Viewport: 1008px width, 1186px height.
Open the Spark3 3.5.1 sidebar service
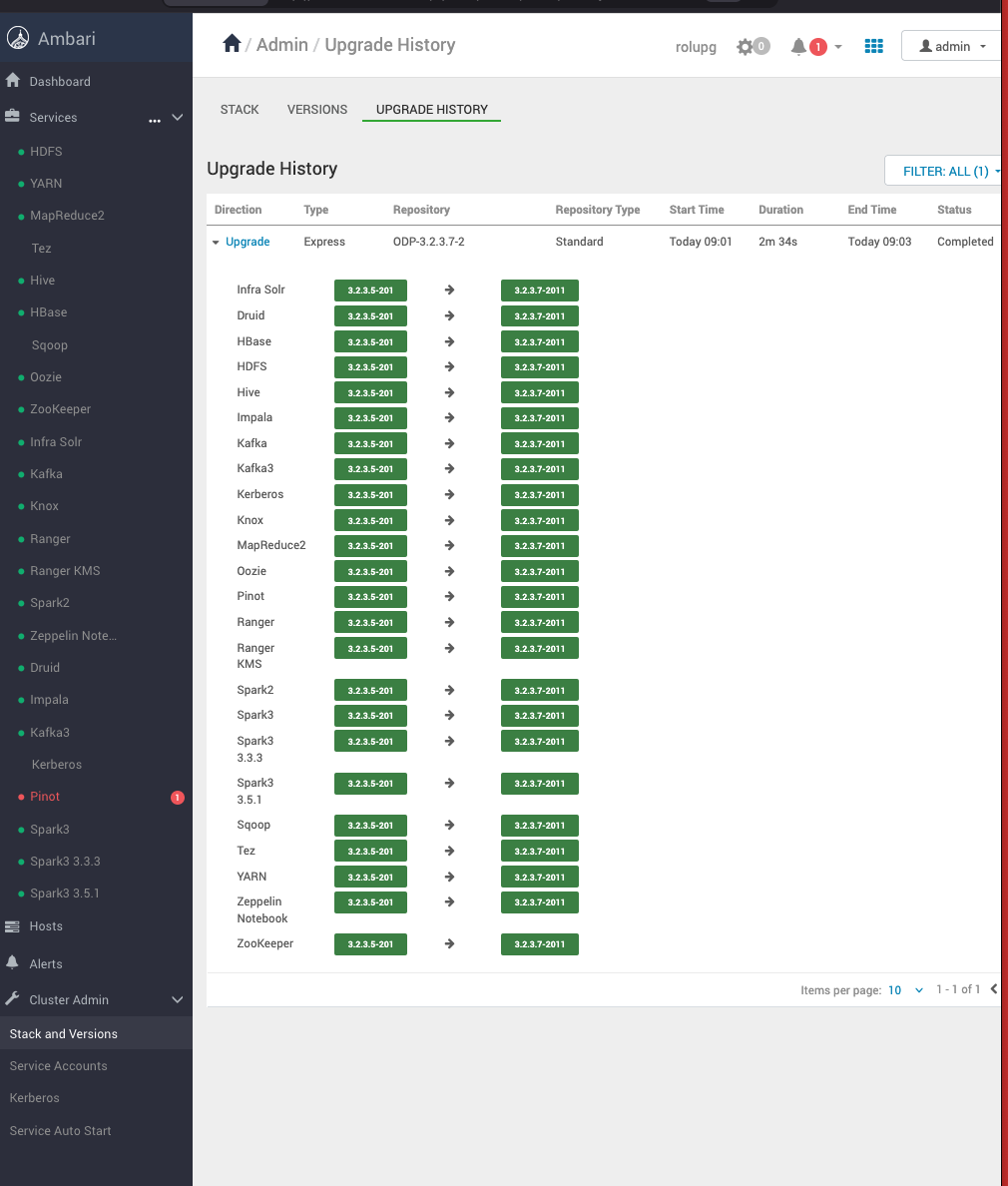(64, 893)
